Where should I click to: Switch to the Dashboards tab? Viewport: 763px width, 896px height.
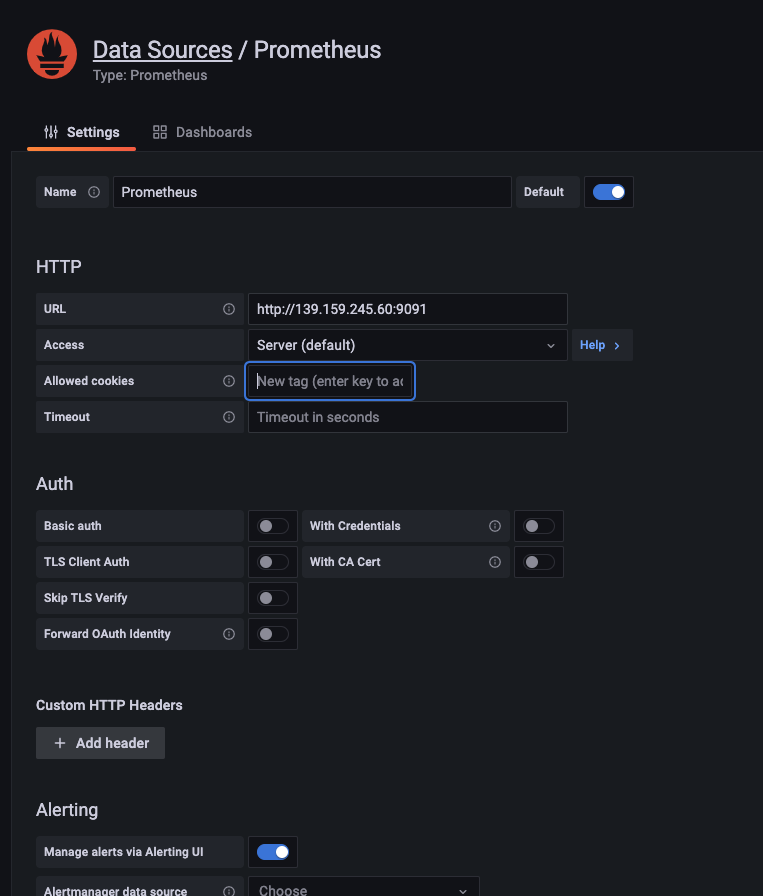pos(202,132)
